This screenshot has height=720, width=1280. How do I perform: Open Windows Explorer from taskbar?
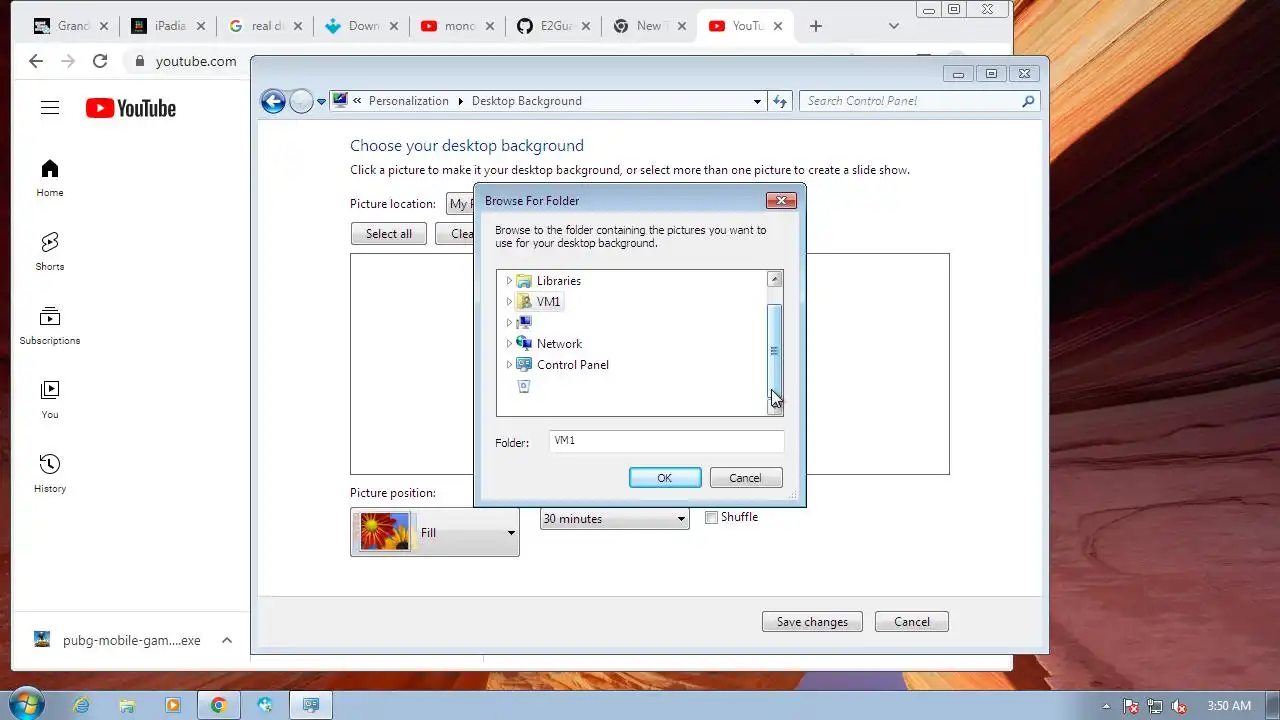click(127, 705)
